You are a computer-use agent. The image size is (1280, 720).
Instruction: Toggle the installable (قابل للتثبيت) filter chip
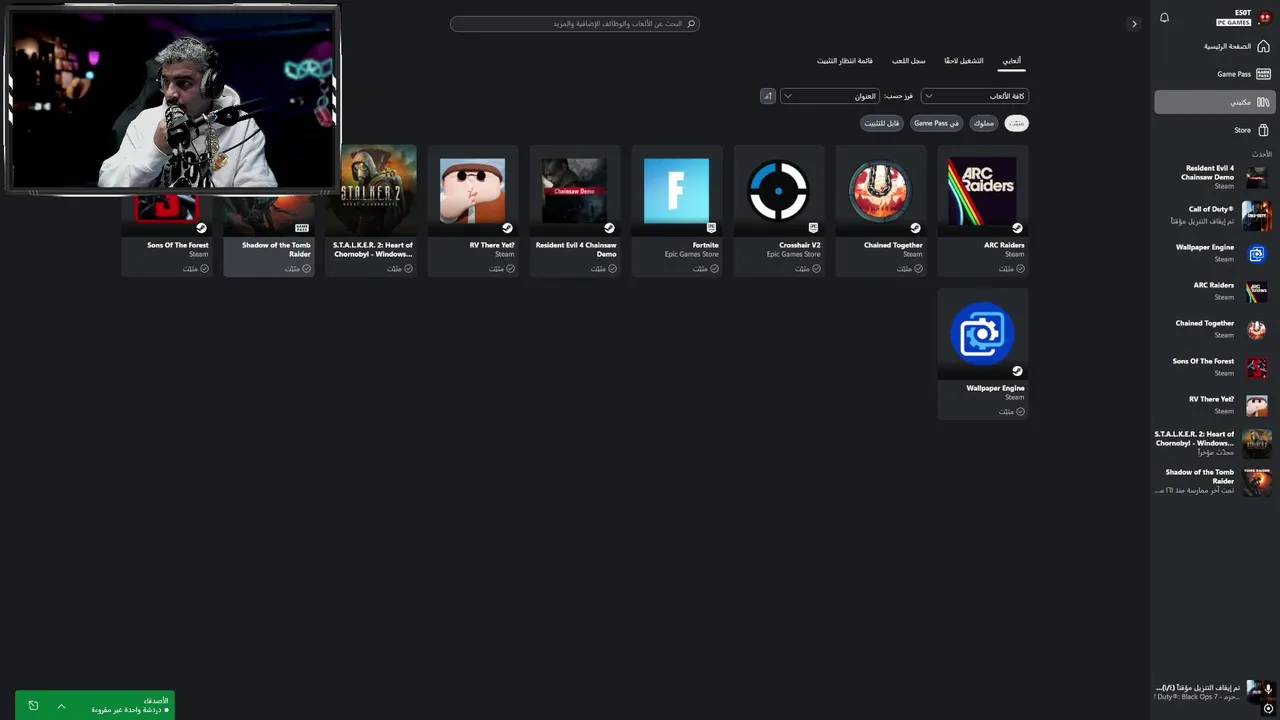coord(882,123)
